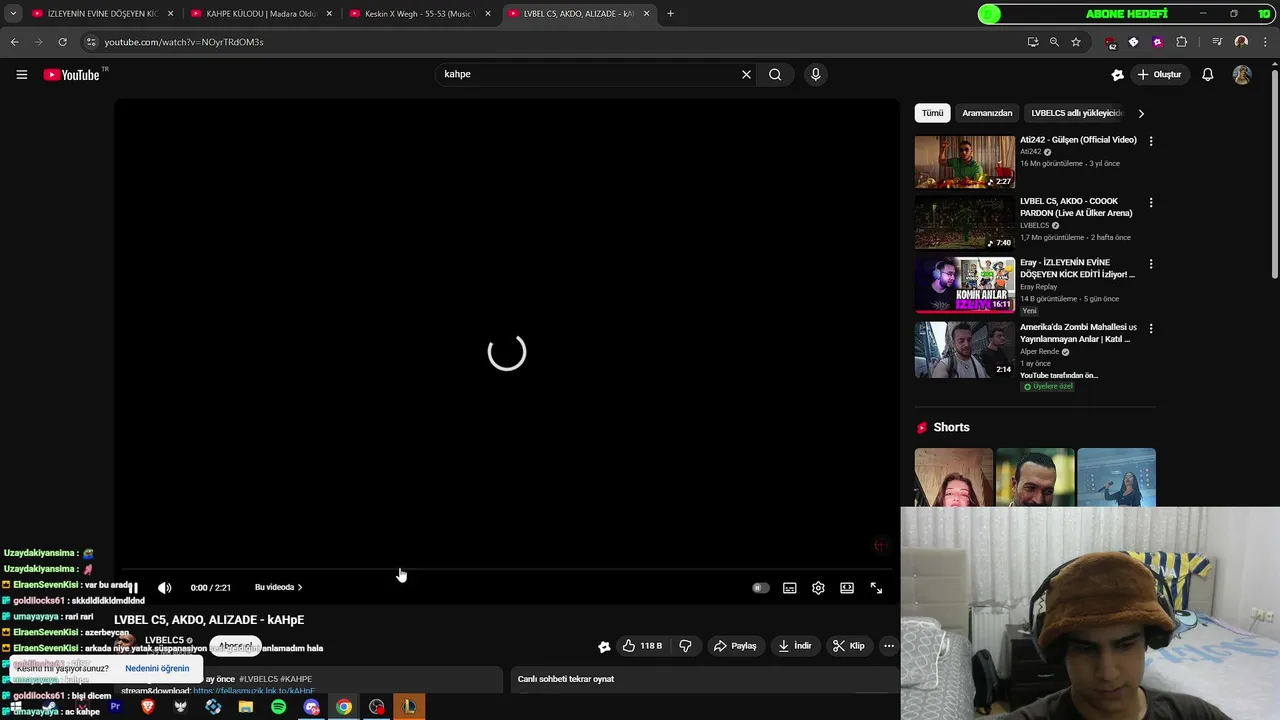Click the page vertical scrollbar

click(x=1274, y=172)
